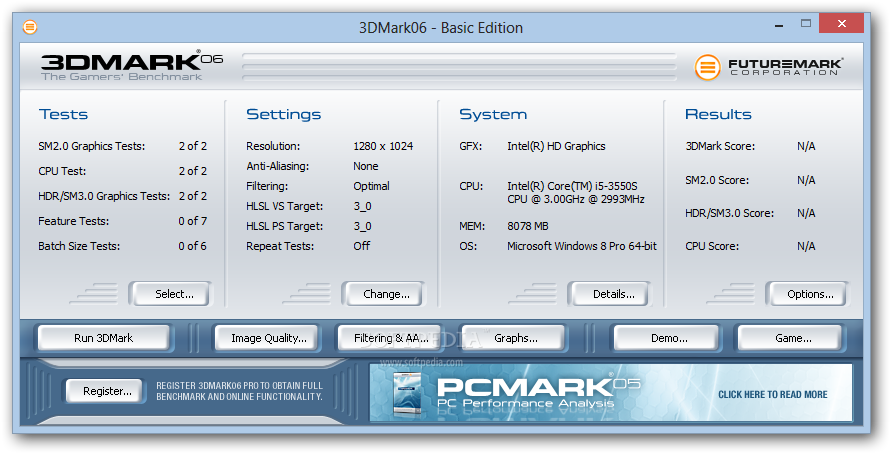Viewport: 891px width, 454px height.
Task: Click the 'Batch Size Tests:' label
Action: tap(79, 246)
